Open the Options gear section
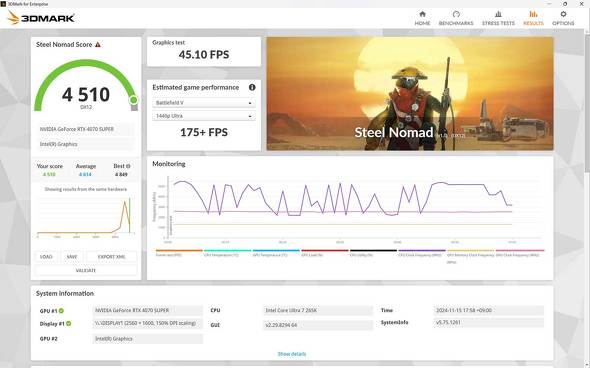The image size is (590, 368). (563, 18)
